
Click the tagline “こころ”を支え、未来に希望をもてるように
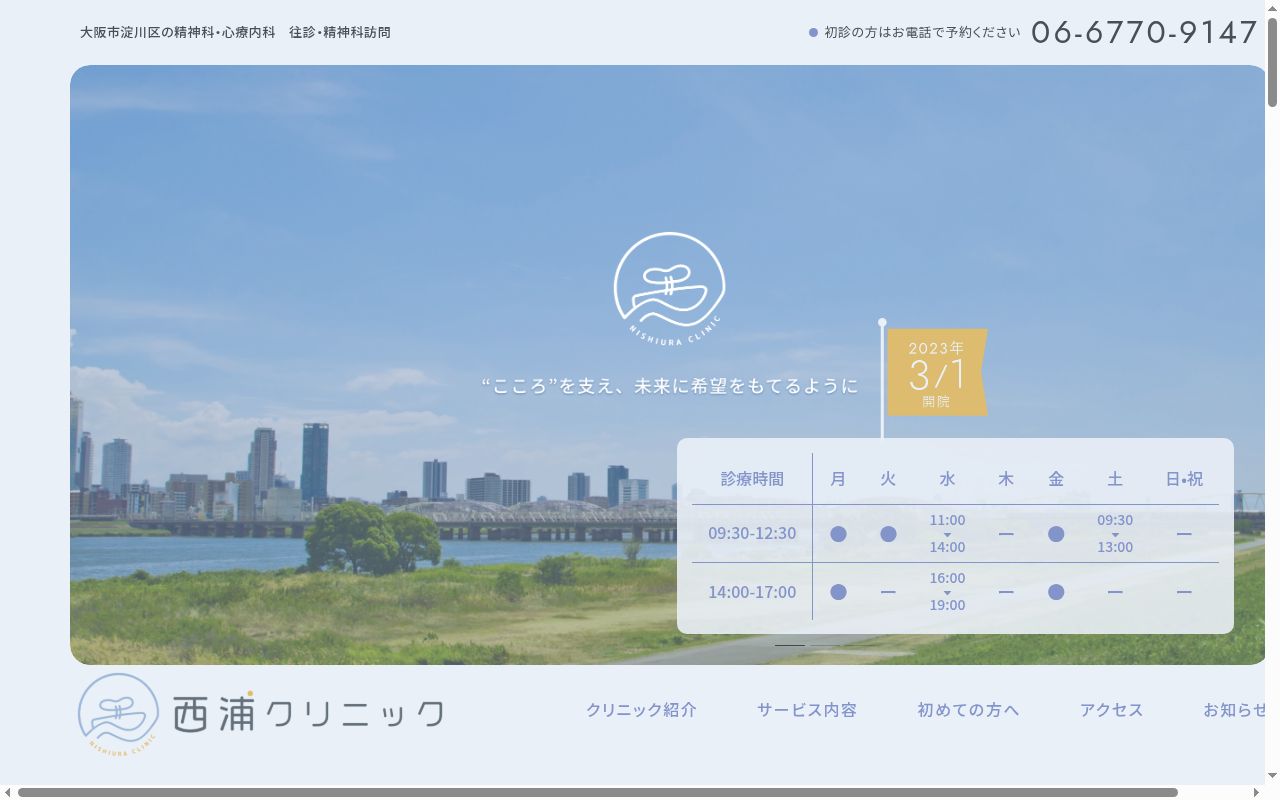pos(670,386)
